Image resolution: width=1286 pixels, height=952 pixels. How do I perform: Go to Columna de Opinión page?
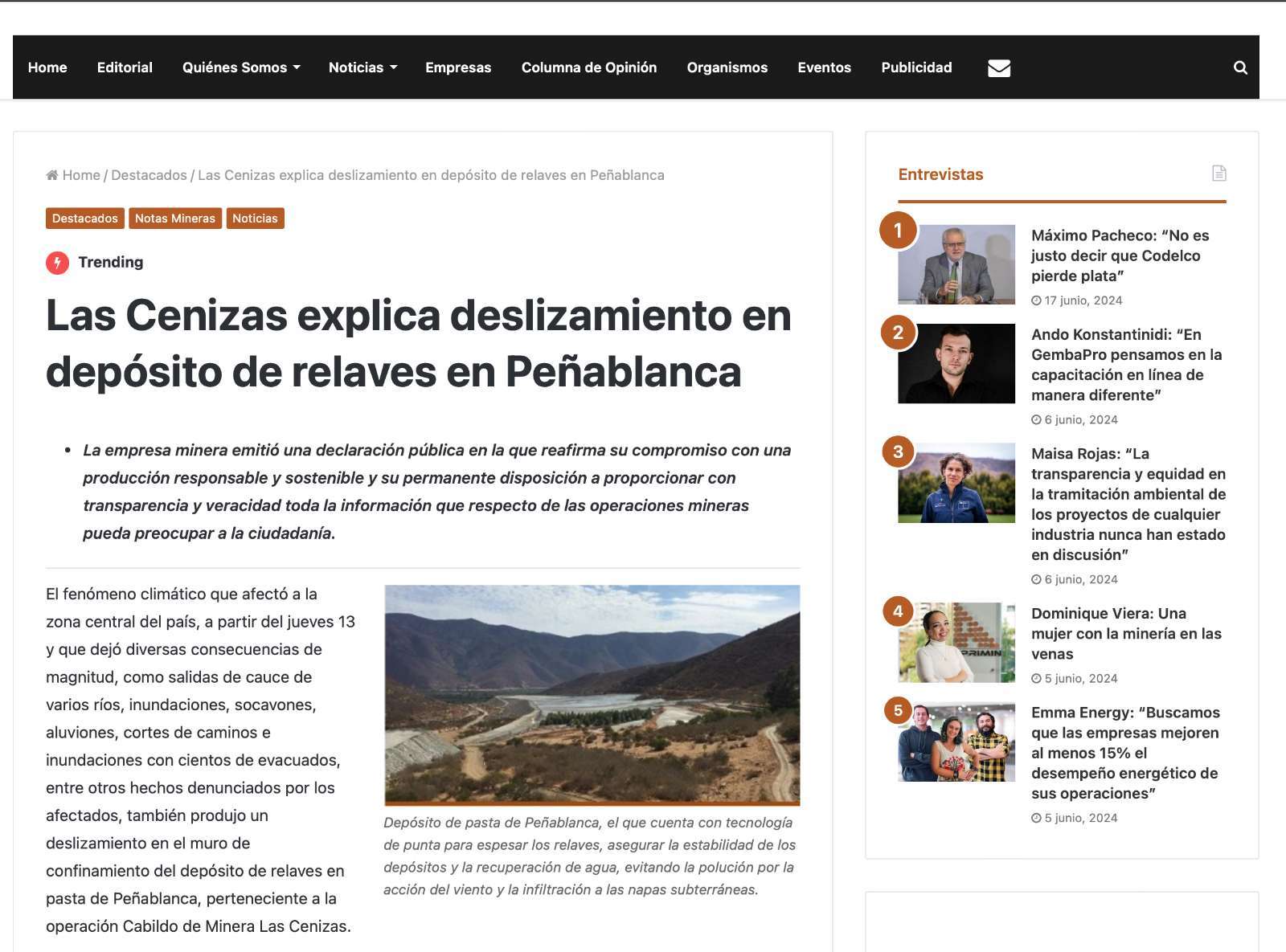tap(588, 67)
